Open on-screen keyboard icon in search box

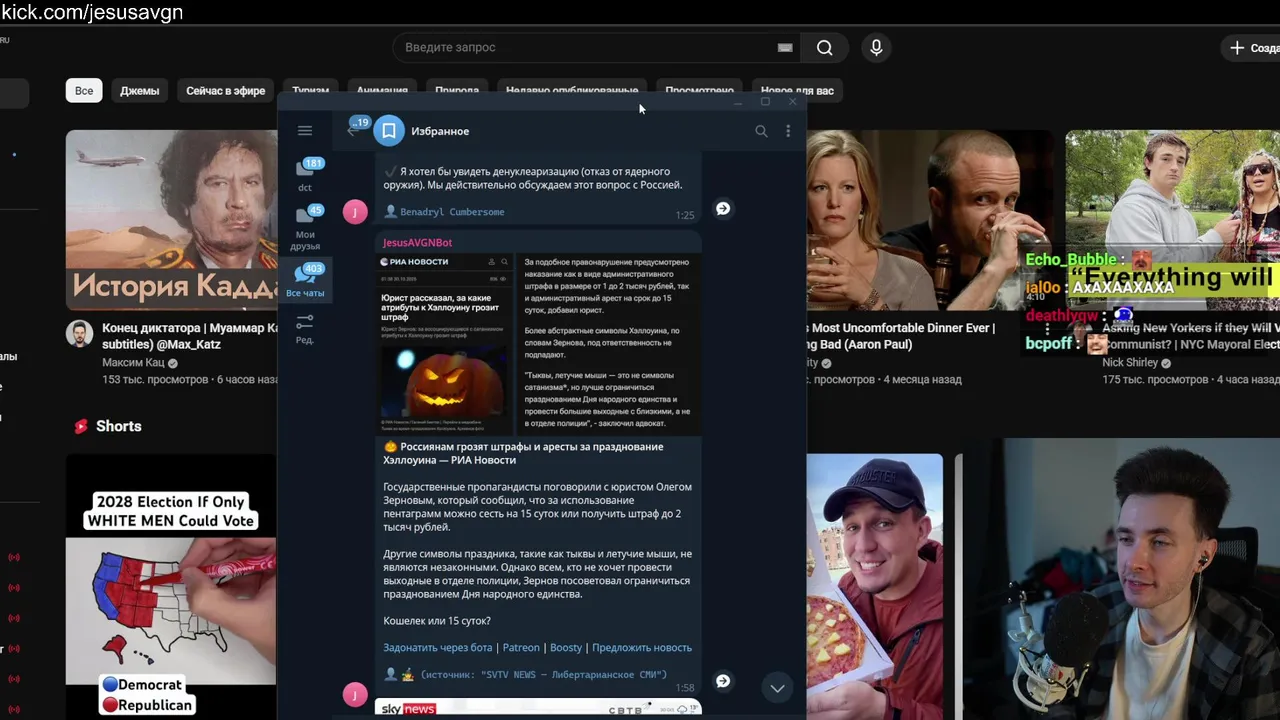click(785, 47)
